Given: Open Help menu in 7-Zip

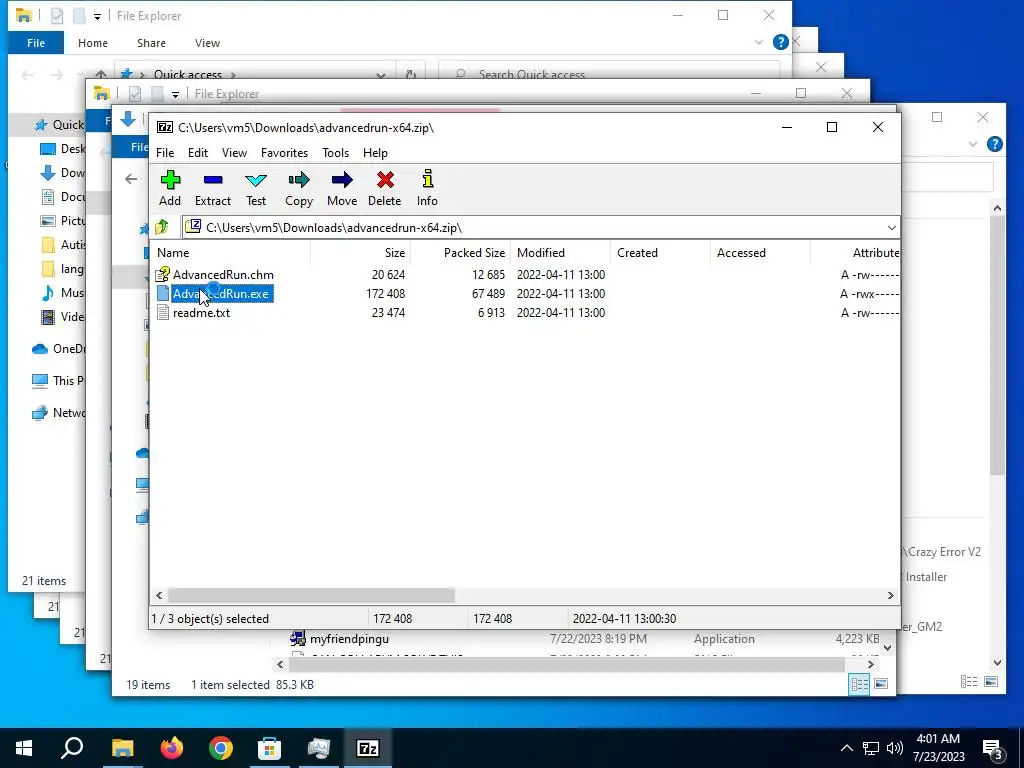Looking at the screenshot, I should (x=376, y=153).
